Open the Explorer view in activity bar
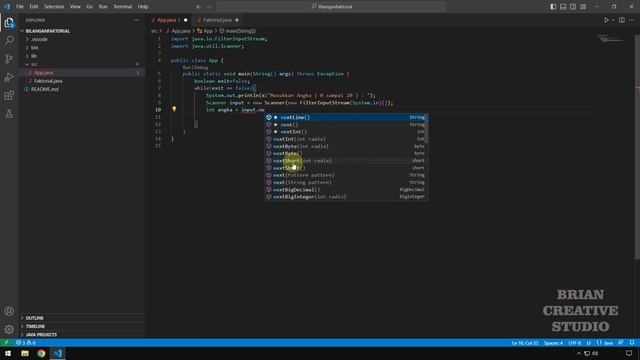Screen dimensions: 640x360 (x=9, y=23)
